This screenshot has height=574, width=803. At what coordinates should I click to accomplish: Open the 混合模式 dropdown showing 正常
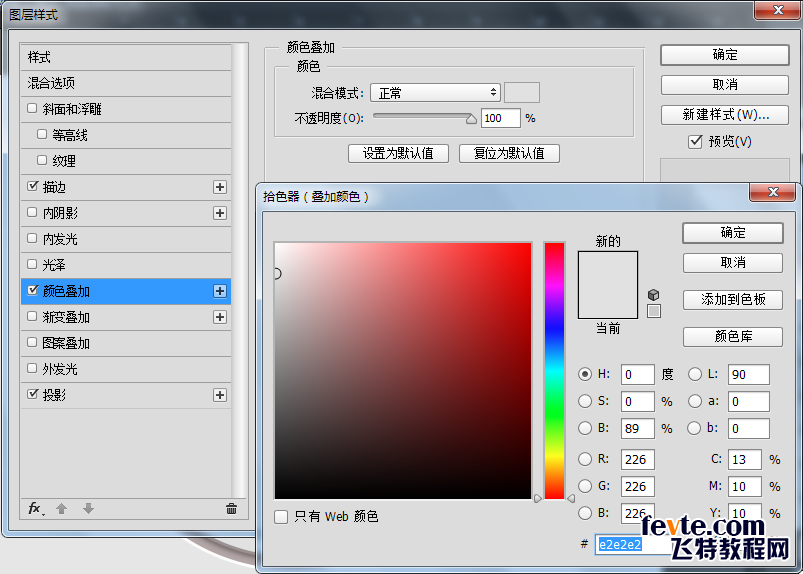[435, 93]
